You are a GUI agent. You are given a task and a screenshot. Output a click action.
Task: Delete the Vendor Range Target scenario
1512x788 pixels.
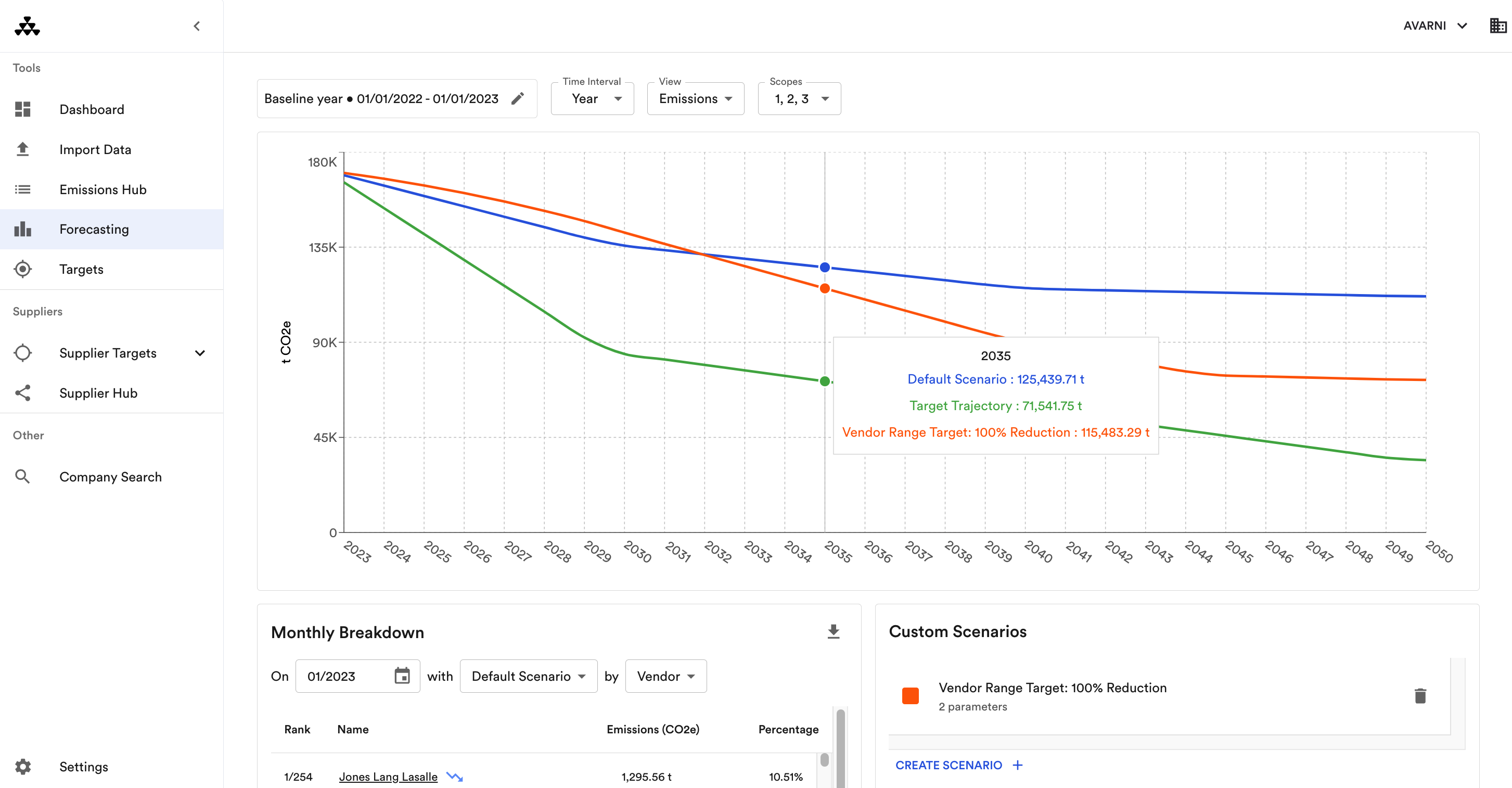[1419, 696]
